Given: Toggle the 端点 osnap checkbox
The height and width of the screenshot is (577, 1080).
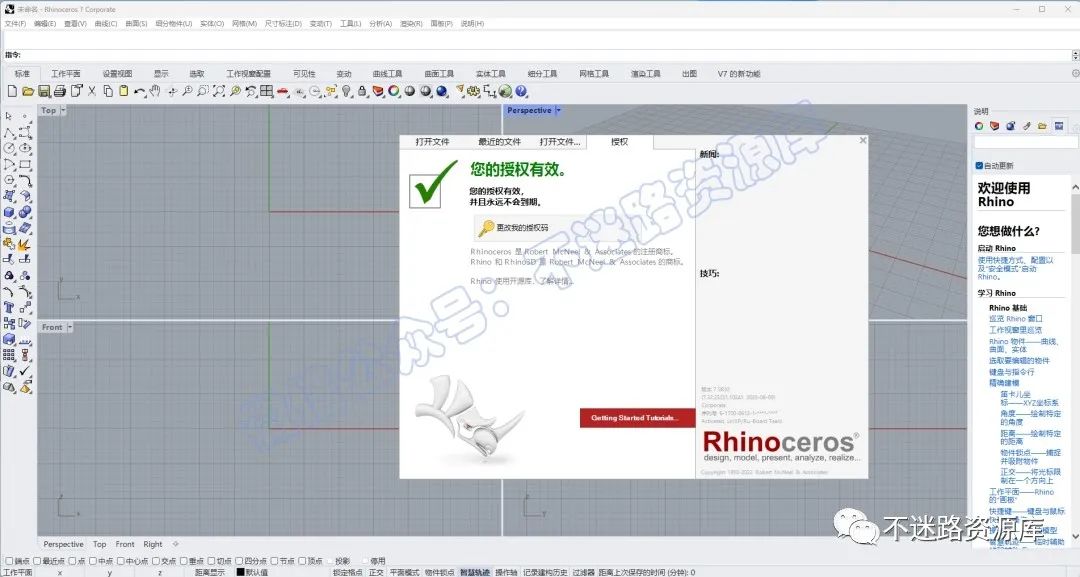Looking at the screenshot, I should (9, 561).
